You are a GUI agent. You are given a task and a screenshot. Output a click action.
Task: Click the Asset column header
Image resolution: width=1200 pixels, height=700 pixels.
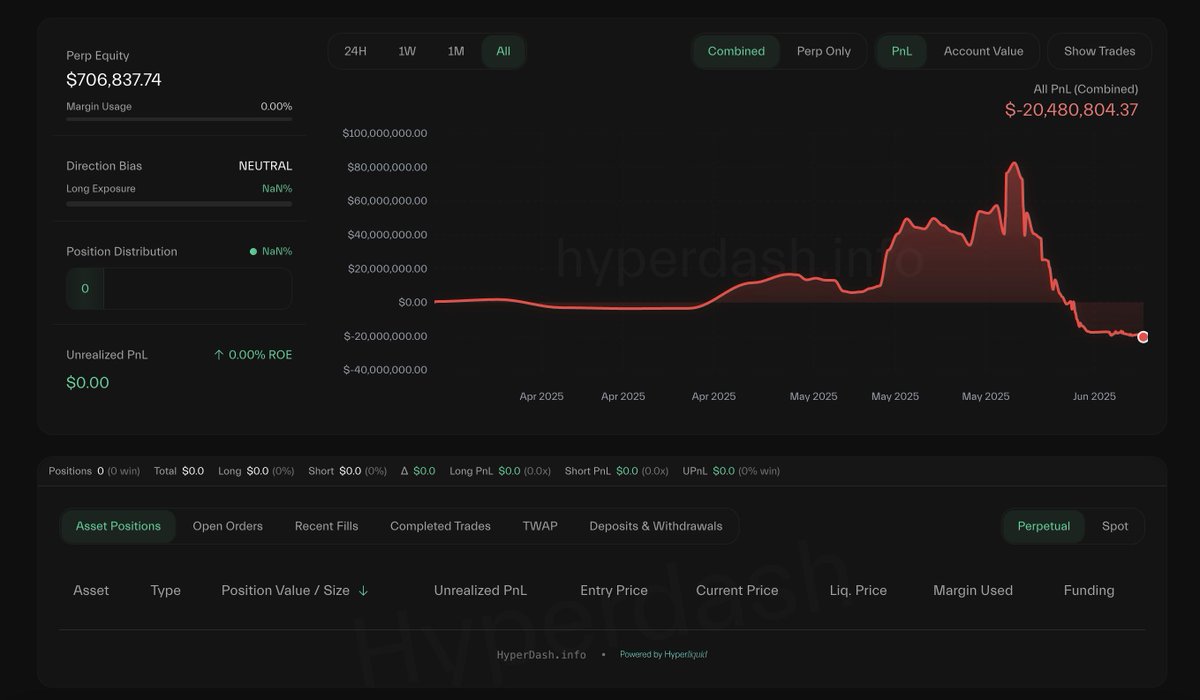(x=91, y=591)
